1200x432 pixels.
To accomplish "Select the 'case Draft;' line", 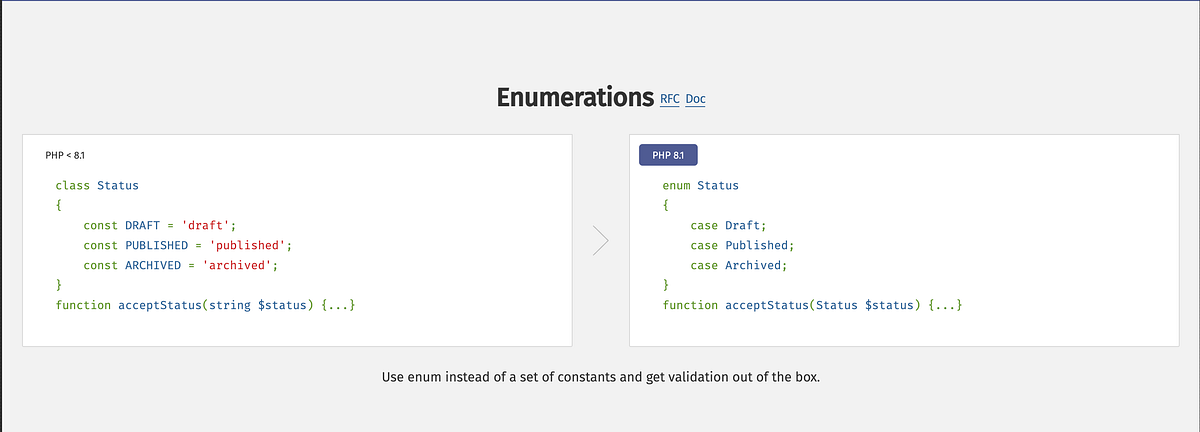I will (x=727, y=225).
